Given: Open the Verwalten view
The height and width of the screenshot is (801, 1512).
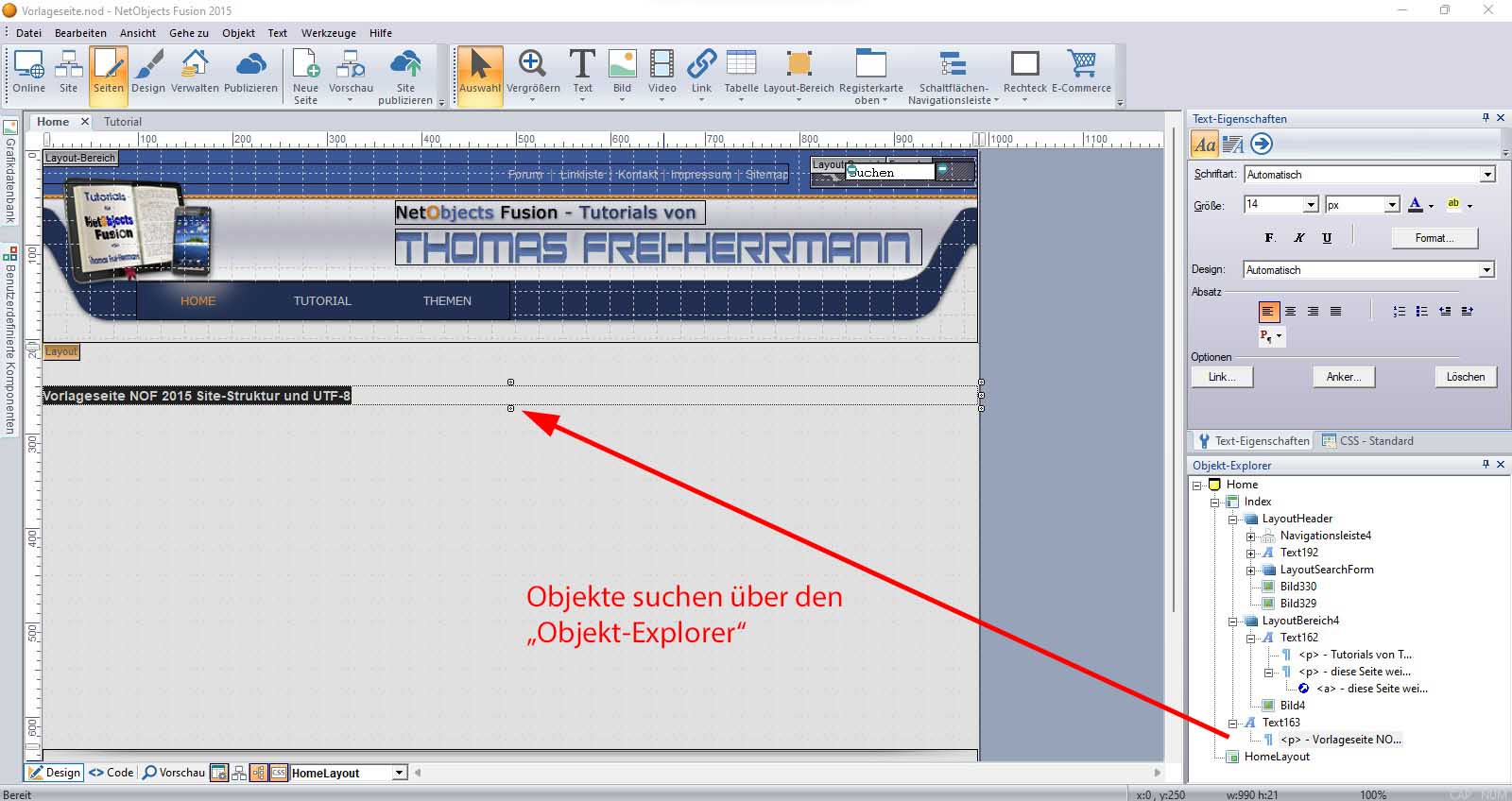Looking at the screenshot, I should tap(195, 73).
